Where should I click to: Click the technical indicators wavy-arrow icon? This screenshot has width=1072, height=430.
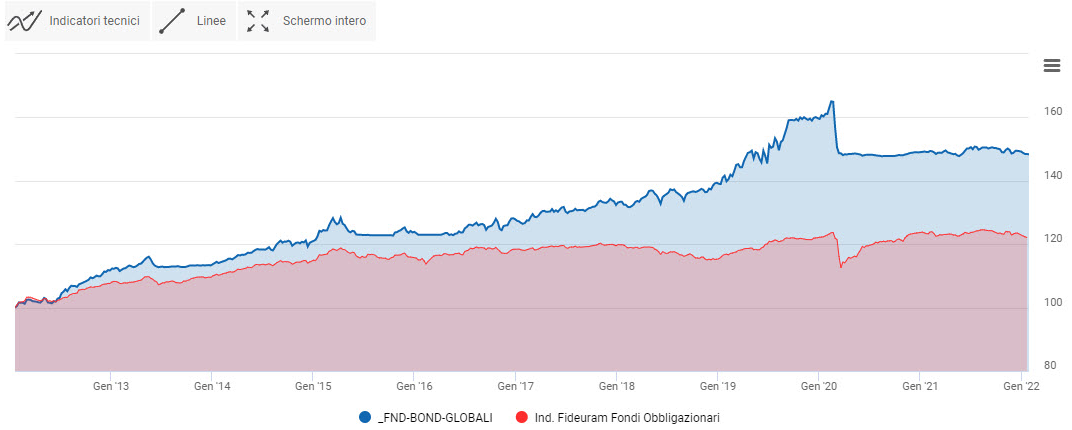click(x=25, y=21)
